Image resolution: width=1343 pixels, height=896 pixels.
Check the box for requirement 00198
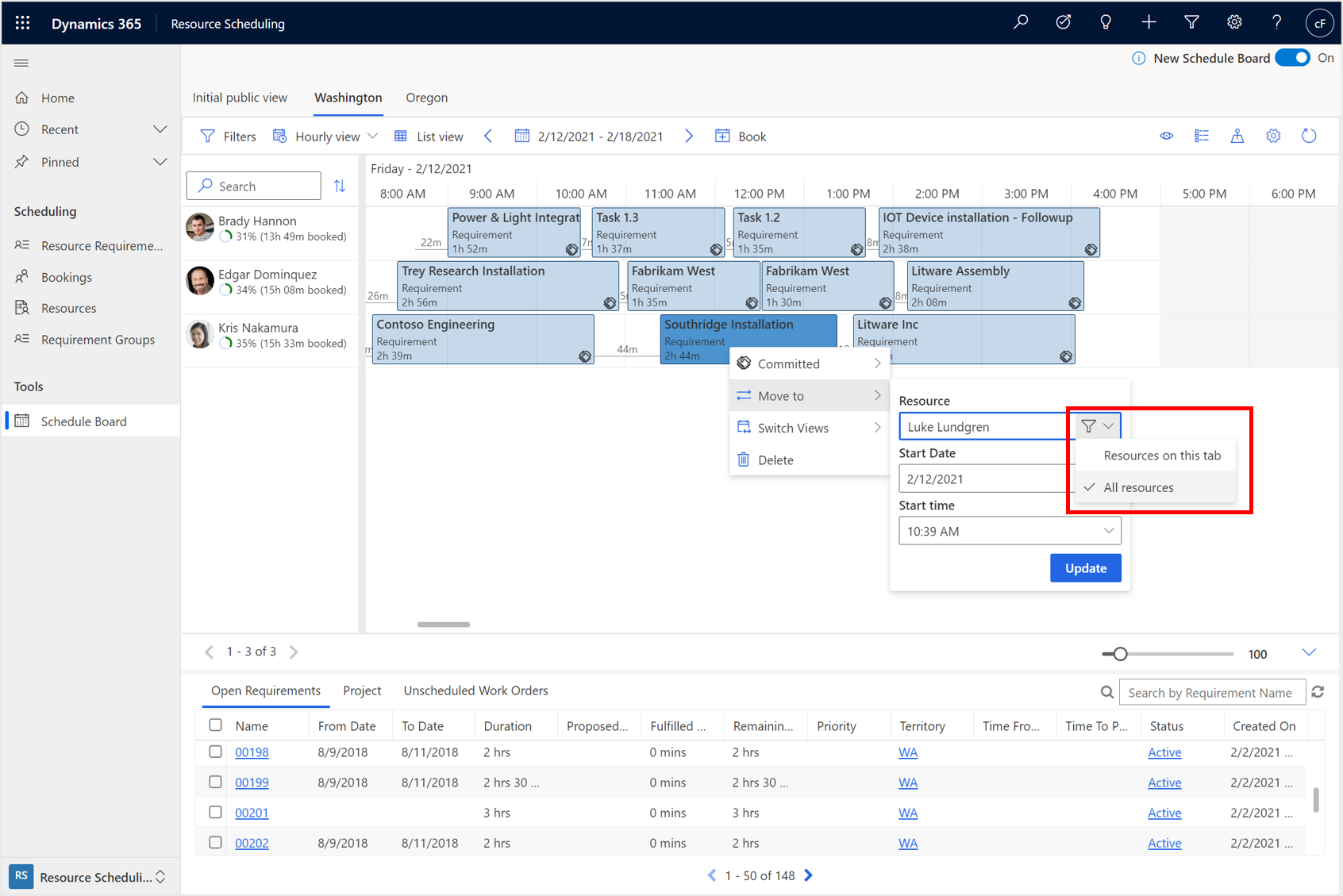(x=215, y=752)
